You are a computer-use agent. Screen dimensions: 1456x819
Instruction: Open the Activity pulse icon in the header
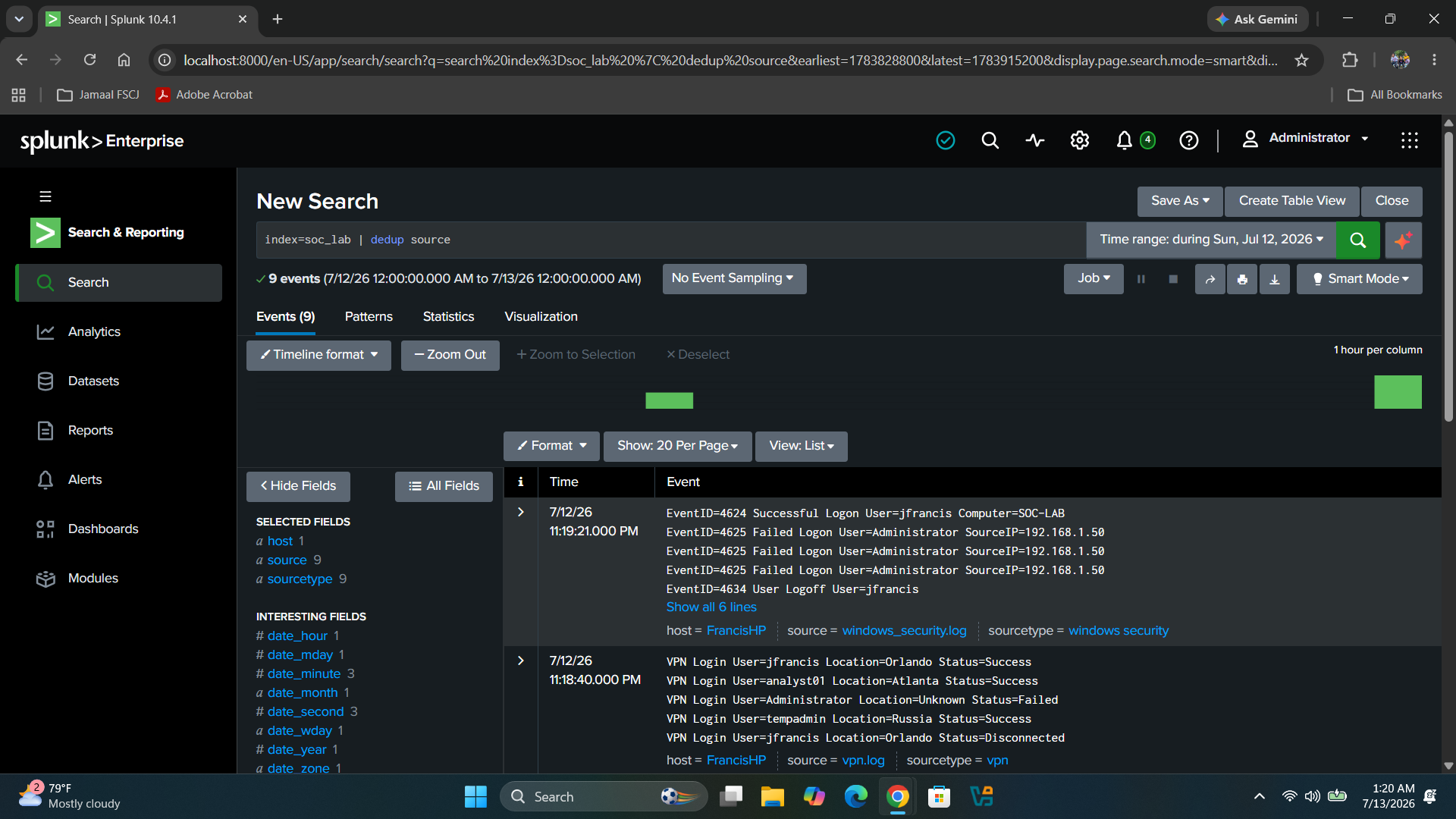1034,140
